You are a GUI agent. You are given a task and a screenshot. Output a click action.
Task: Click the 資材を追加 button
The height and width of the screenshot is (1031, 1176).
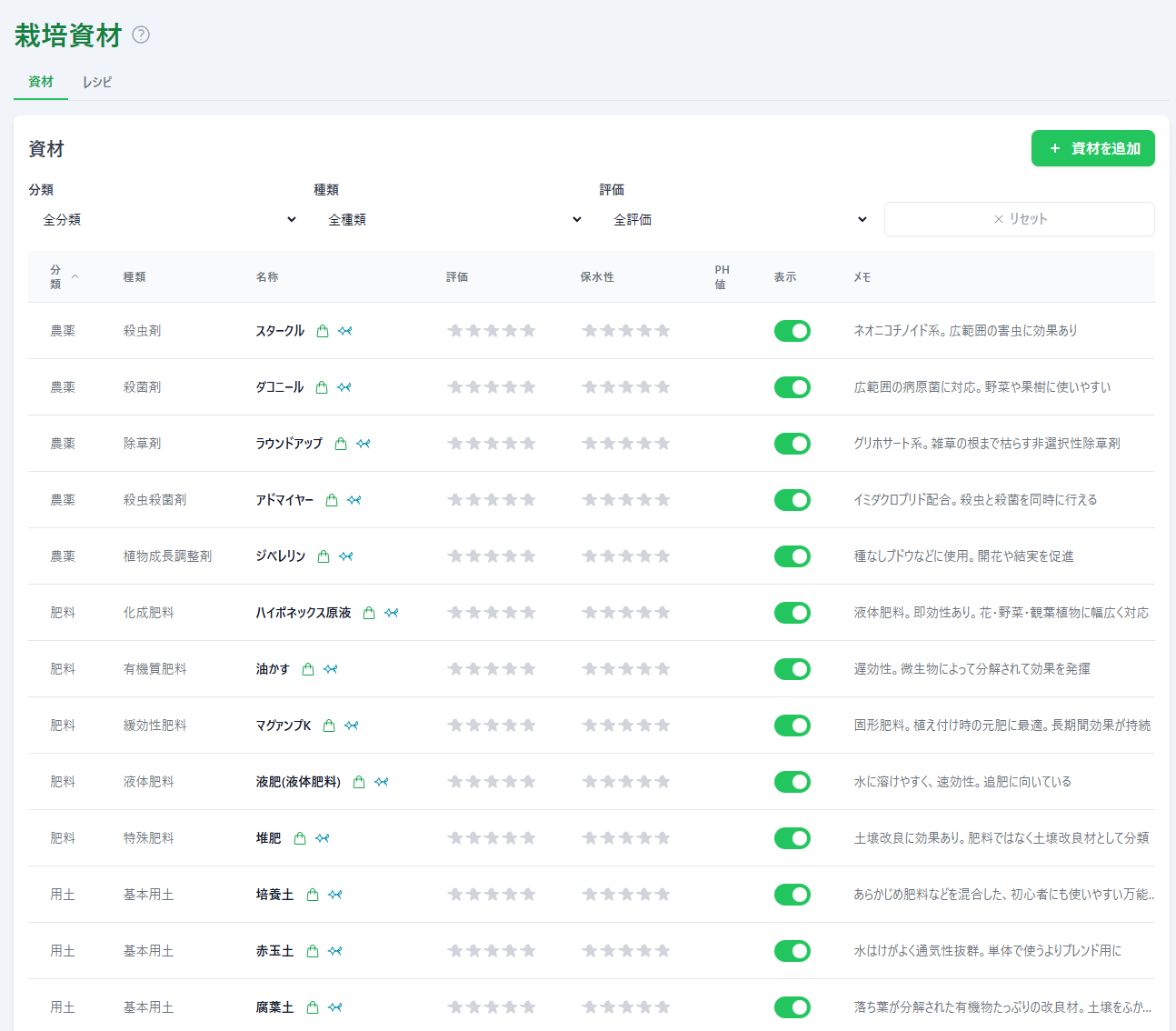click(x=1092, y=148)
